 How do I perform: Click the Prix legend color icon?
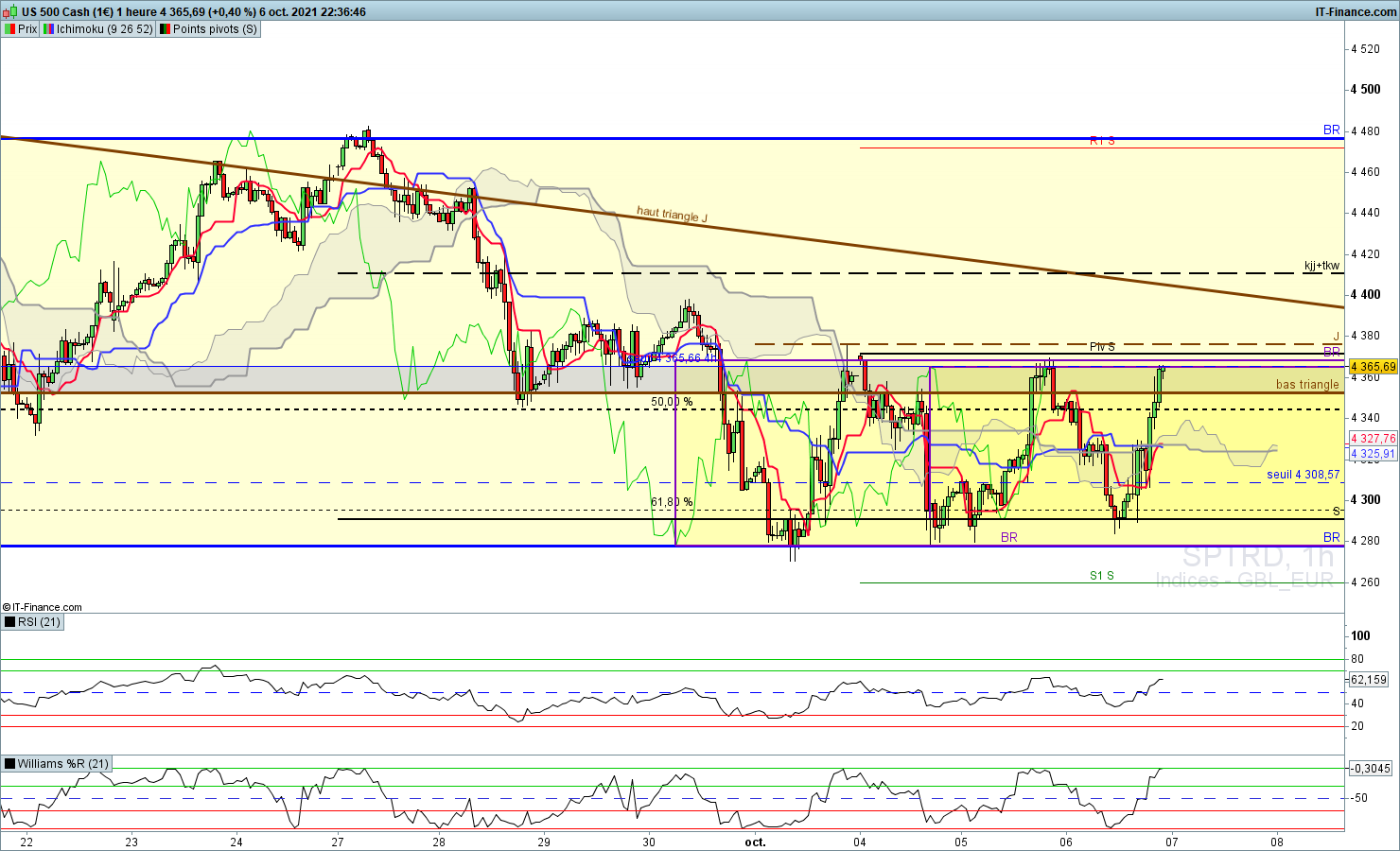point(9,29)
